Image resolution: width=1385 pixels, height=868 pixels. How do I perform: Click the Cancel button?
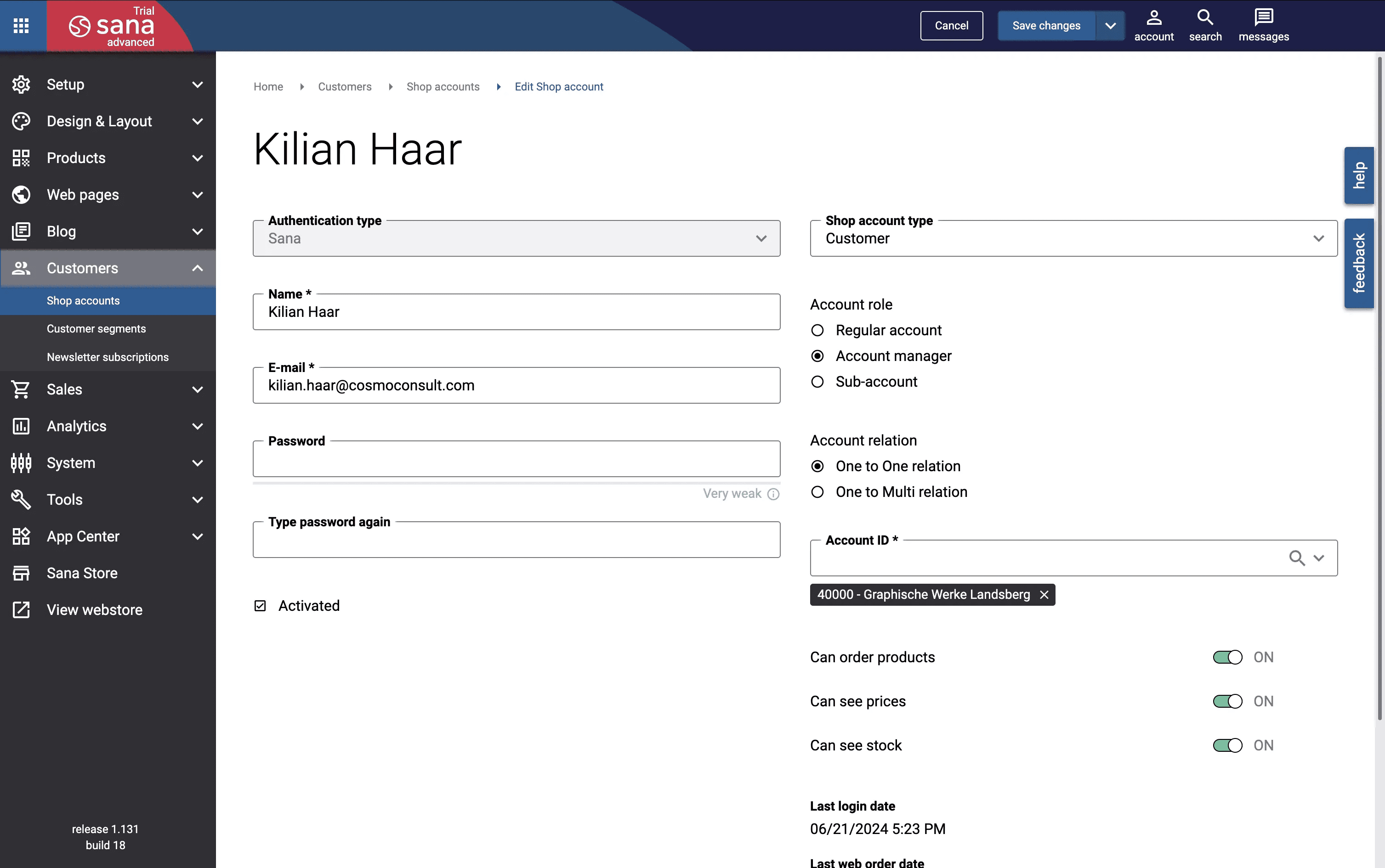tap(951, 26)
